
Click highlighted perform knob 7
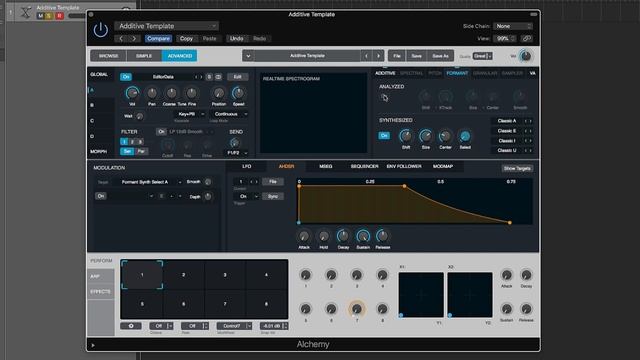pos(356,309)
